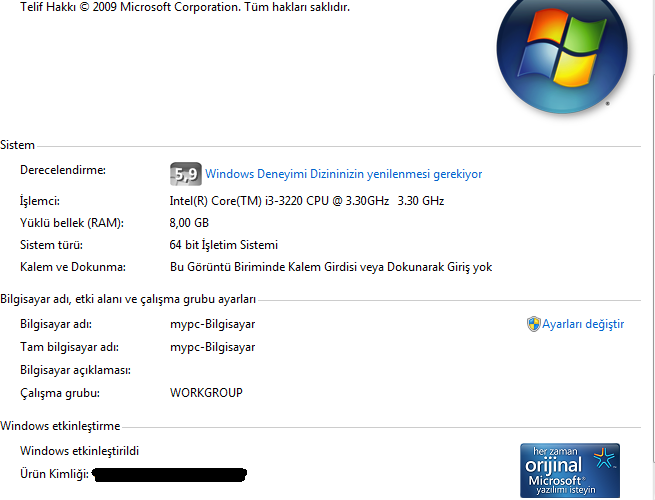Screen dimensions: 655x500
Task: Select the 8,00 GB RAM value
Action: [189, 223]
